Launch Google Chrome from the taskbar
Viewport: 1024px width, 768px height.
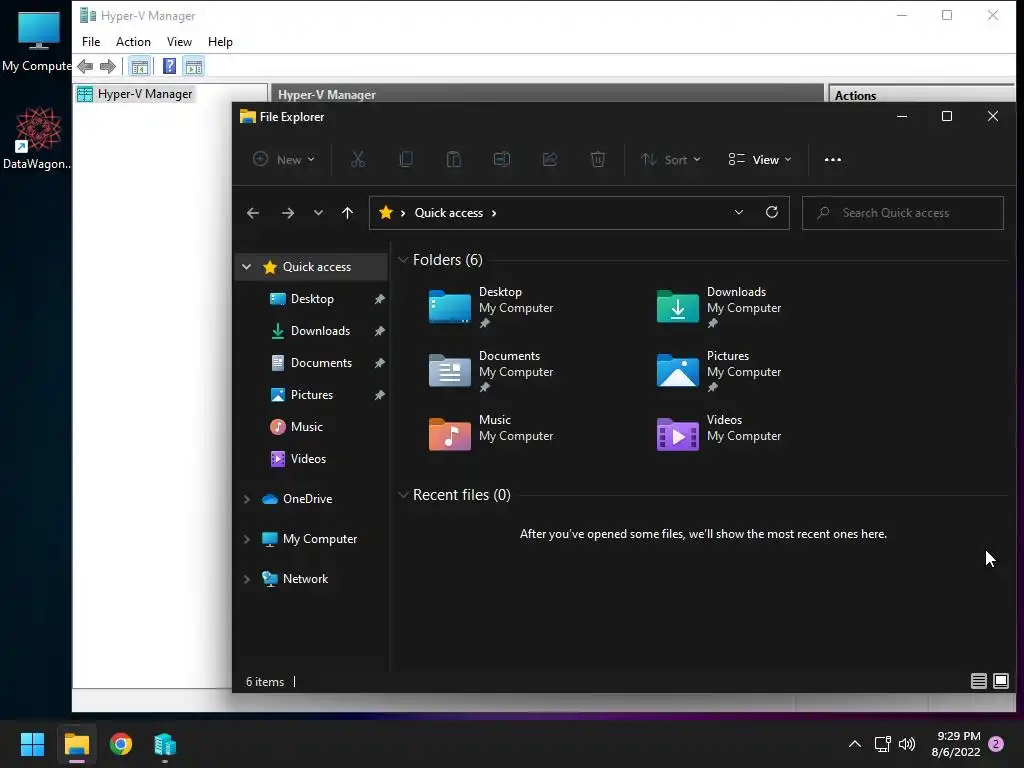(x=121, y=744)
